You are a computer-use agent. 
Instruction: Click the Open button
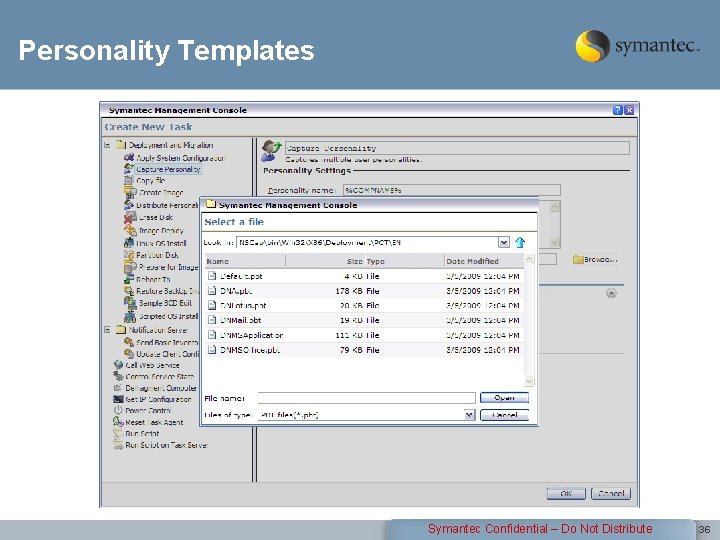(x=504, y=398)
